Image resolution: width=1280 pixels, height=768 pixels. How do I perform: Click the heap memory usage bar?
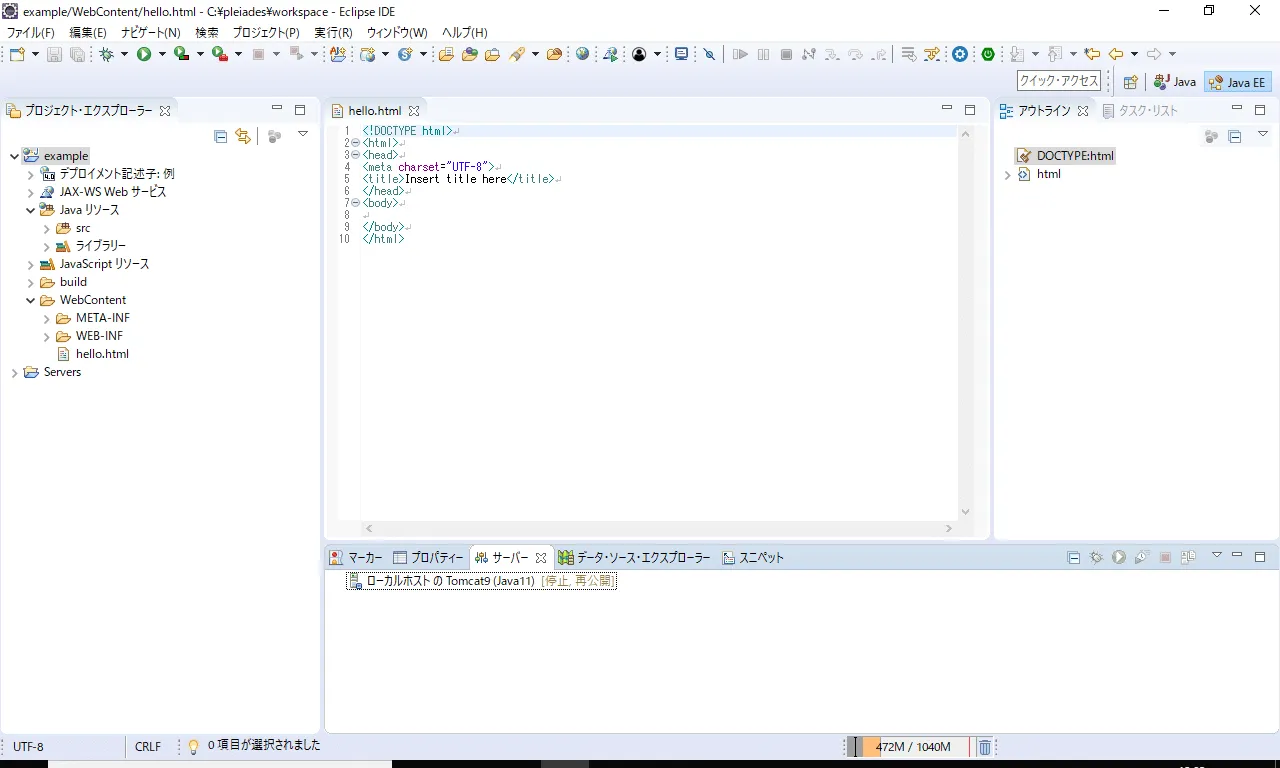(x=908, y=747)
